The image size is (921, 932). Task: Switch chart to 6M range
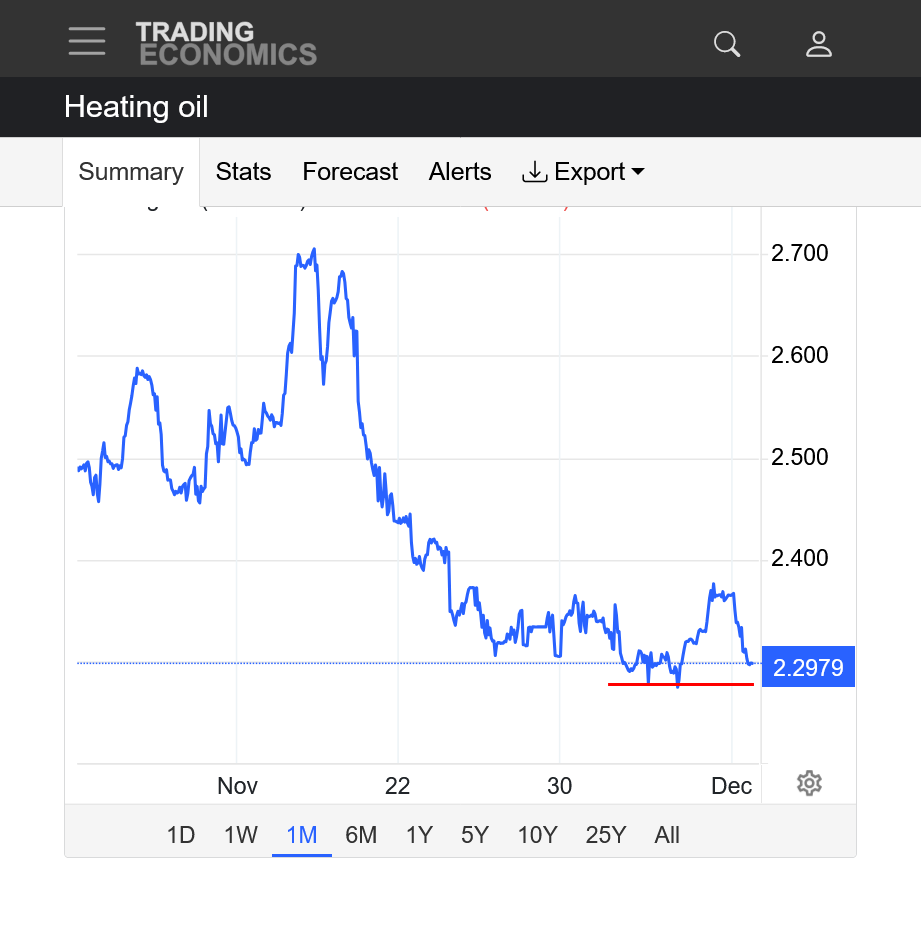click(x=361, y=835)
